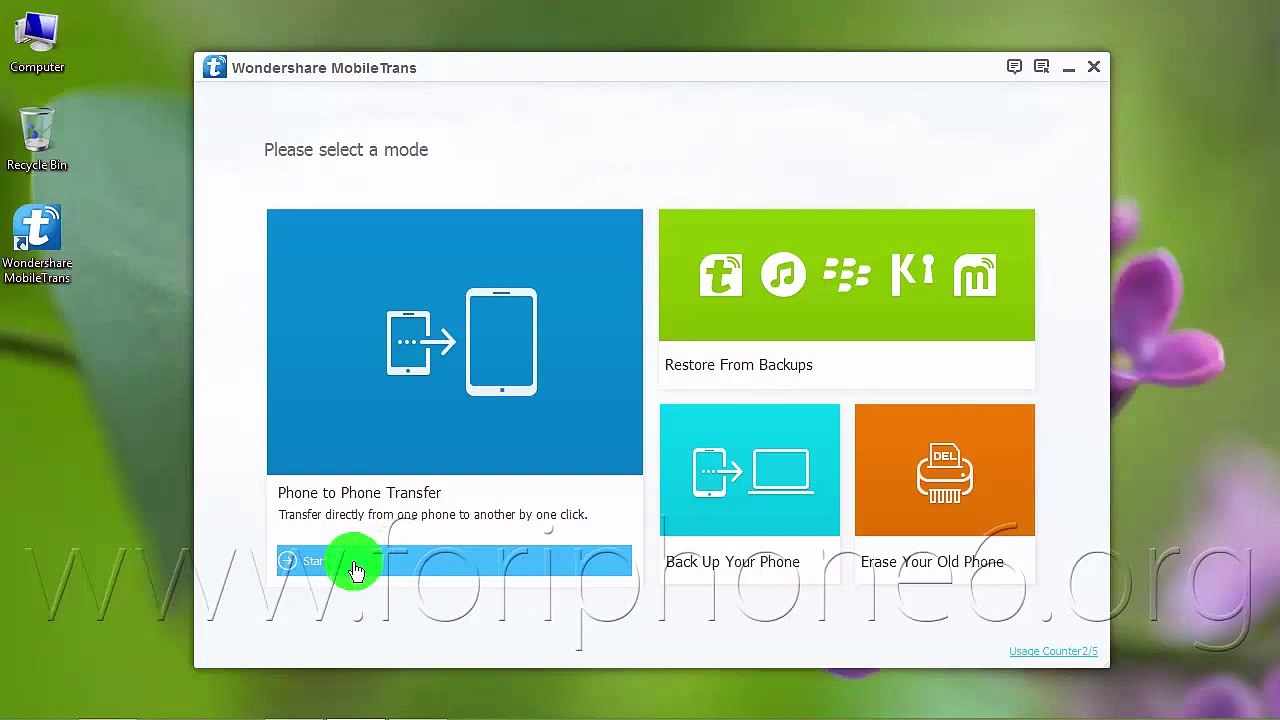Click the 'Transfer directly from one phone' description
The width and height of the screenshot is (1280, 720).
[433, 515]
